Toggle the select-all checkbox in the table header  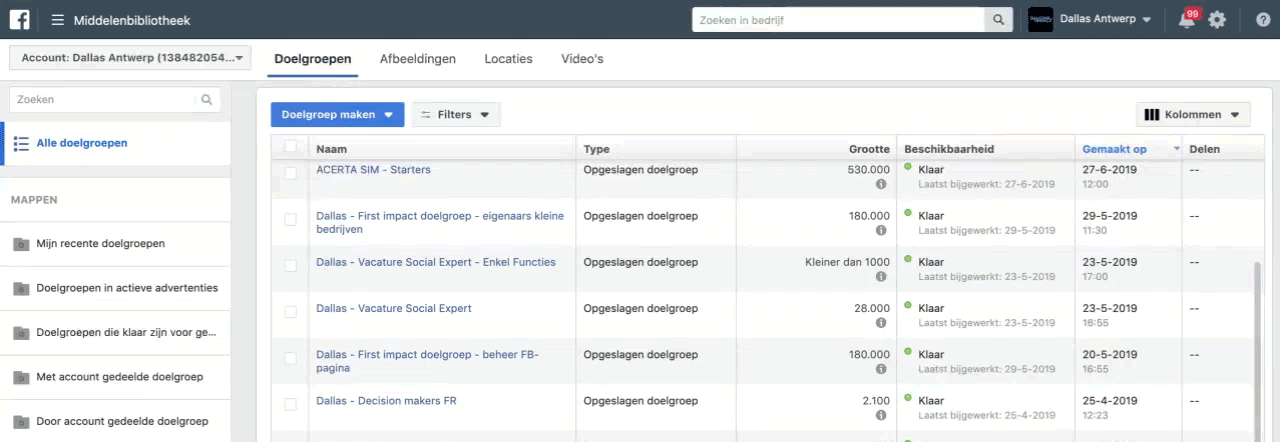[291, 148]
